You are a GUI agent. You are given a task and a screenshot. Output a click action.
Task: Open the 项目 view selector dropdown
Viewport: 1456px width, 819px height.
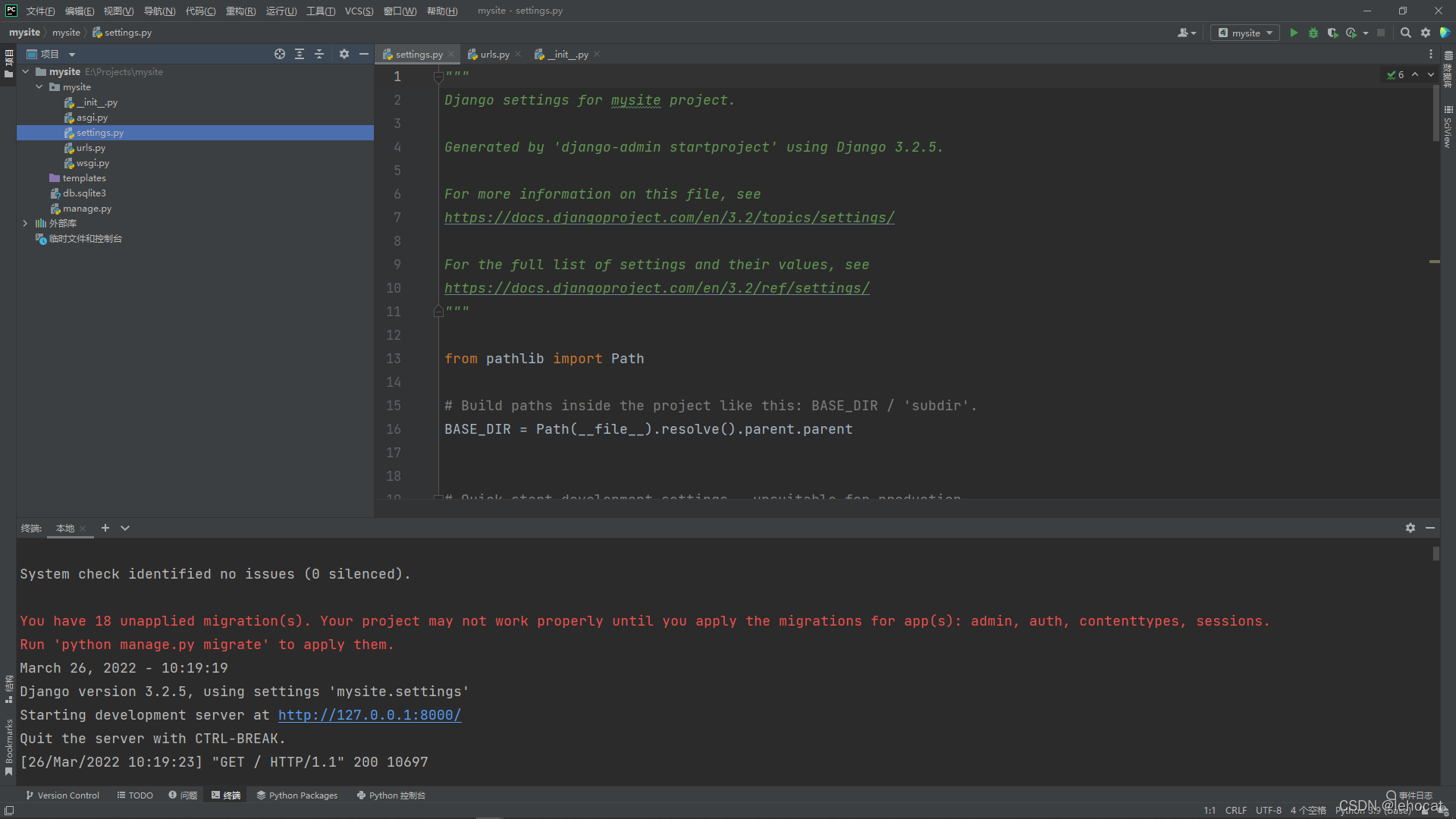click(51, 54)
